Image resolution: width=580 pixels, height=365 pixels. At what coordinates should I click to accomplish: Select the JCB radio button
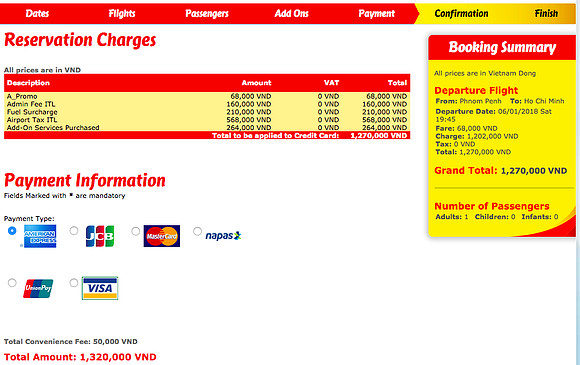click(74, 231)
